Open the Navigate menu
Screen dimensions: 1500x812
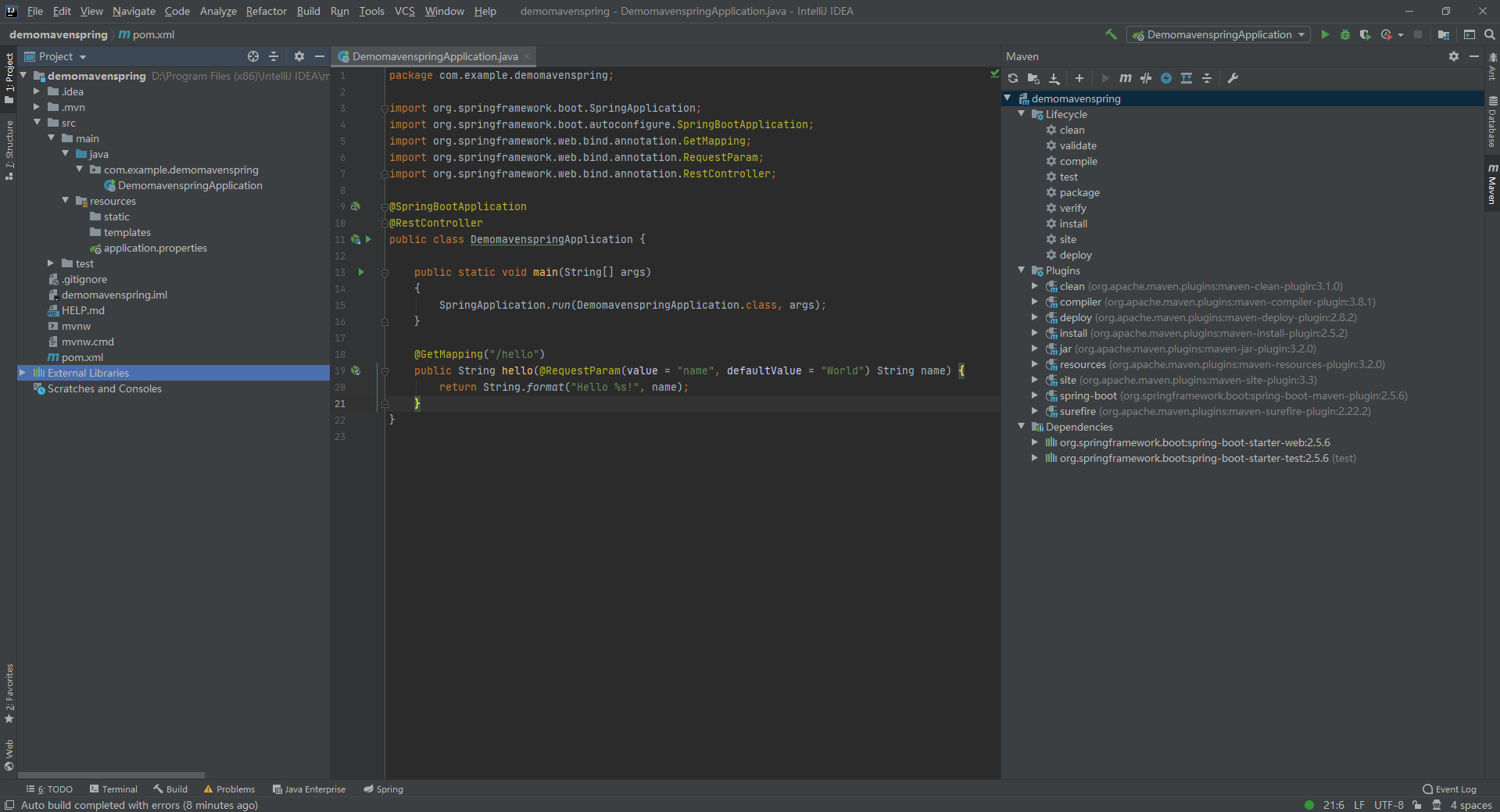pos(134,11)
